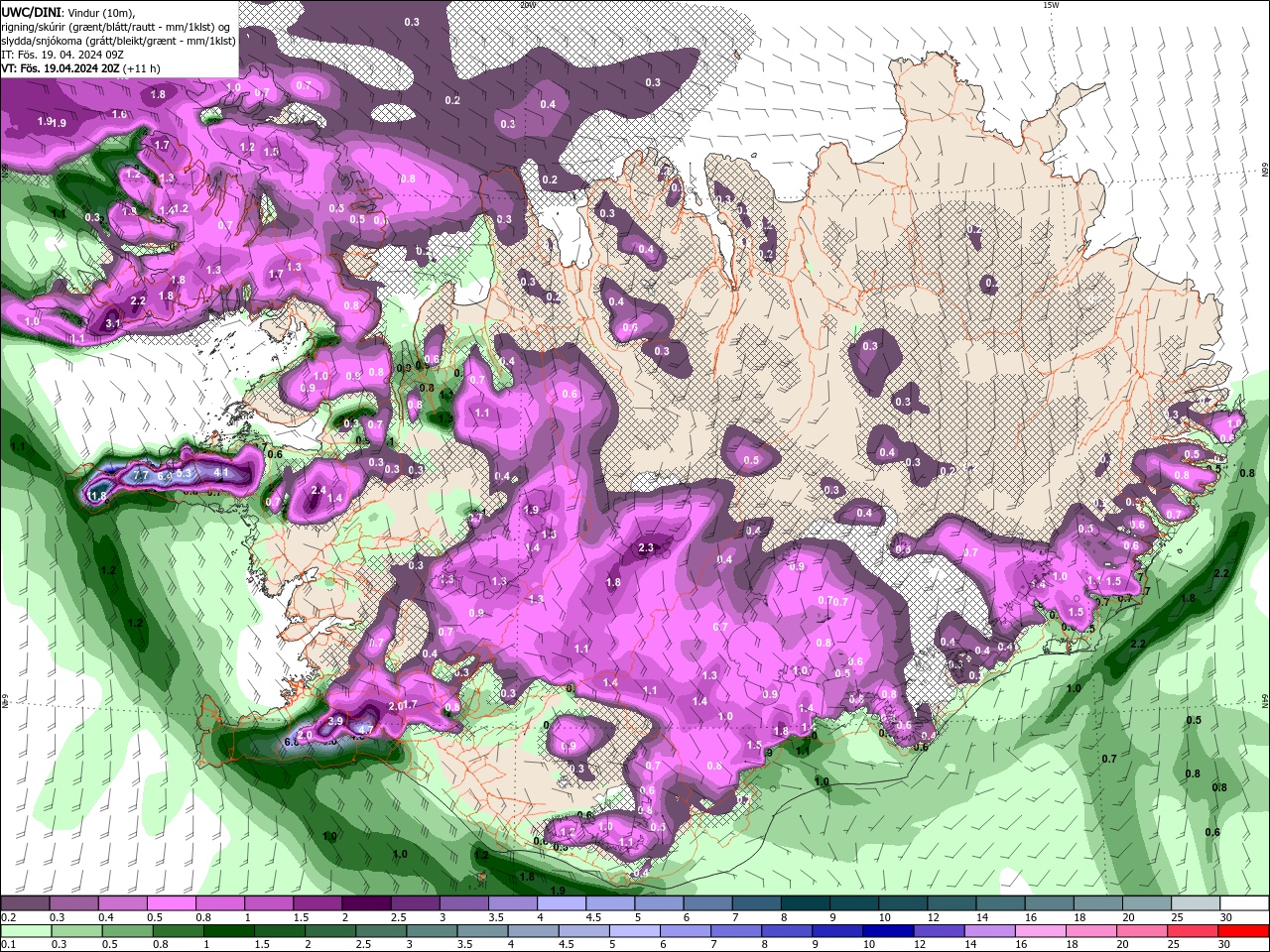The width and height of the screenshot is (1270, 952).
Task: Click the '15W' longitude label
Action: pyautogui.click(x=1051, y=5)
